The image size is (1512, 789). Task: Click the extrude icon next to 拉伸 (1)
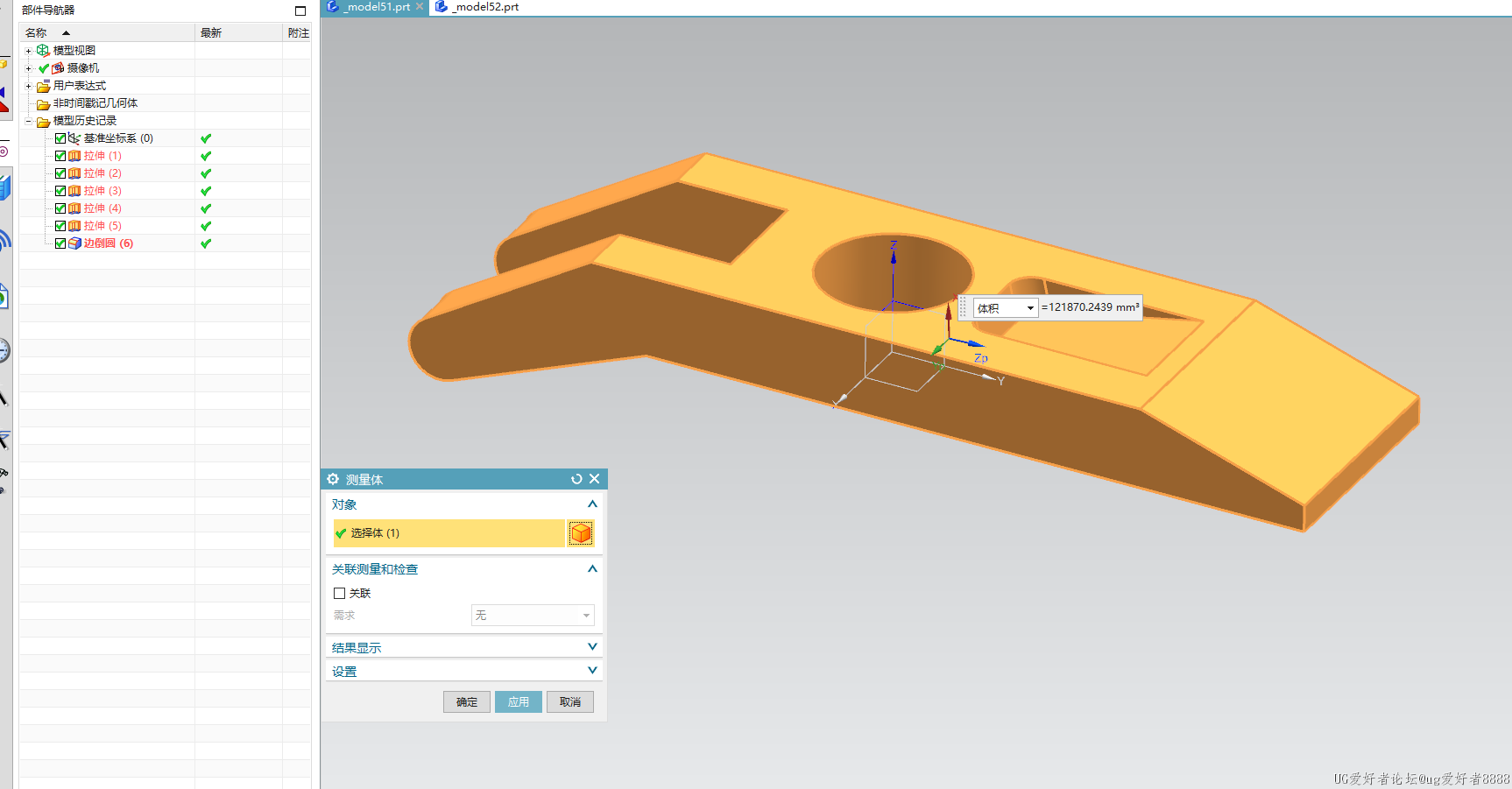click(74, 156)
